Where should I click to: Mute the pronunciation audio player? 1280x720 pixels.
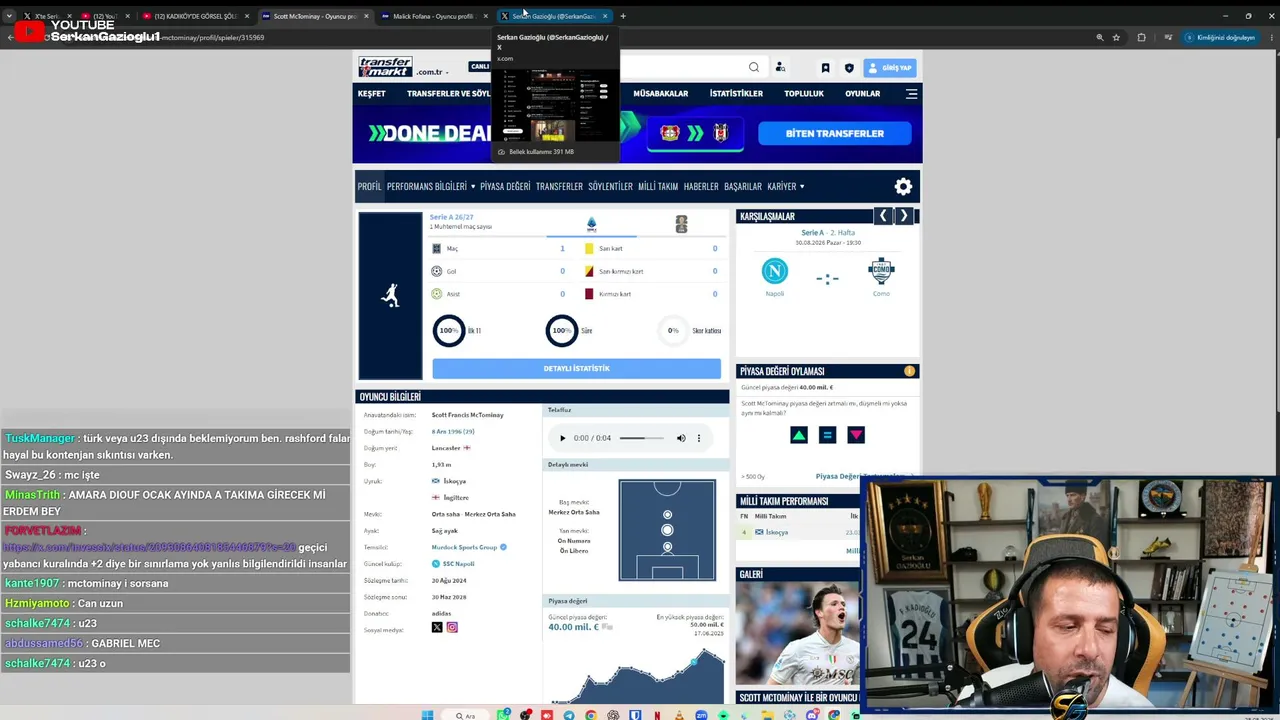pos(681,438)
